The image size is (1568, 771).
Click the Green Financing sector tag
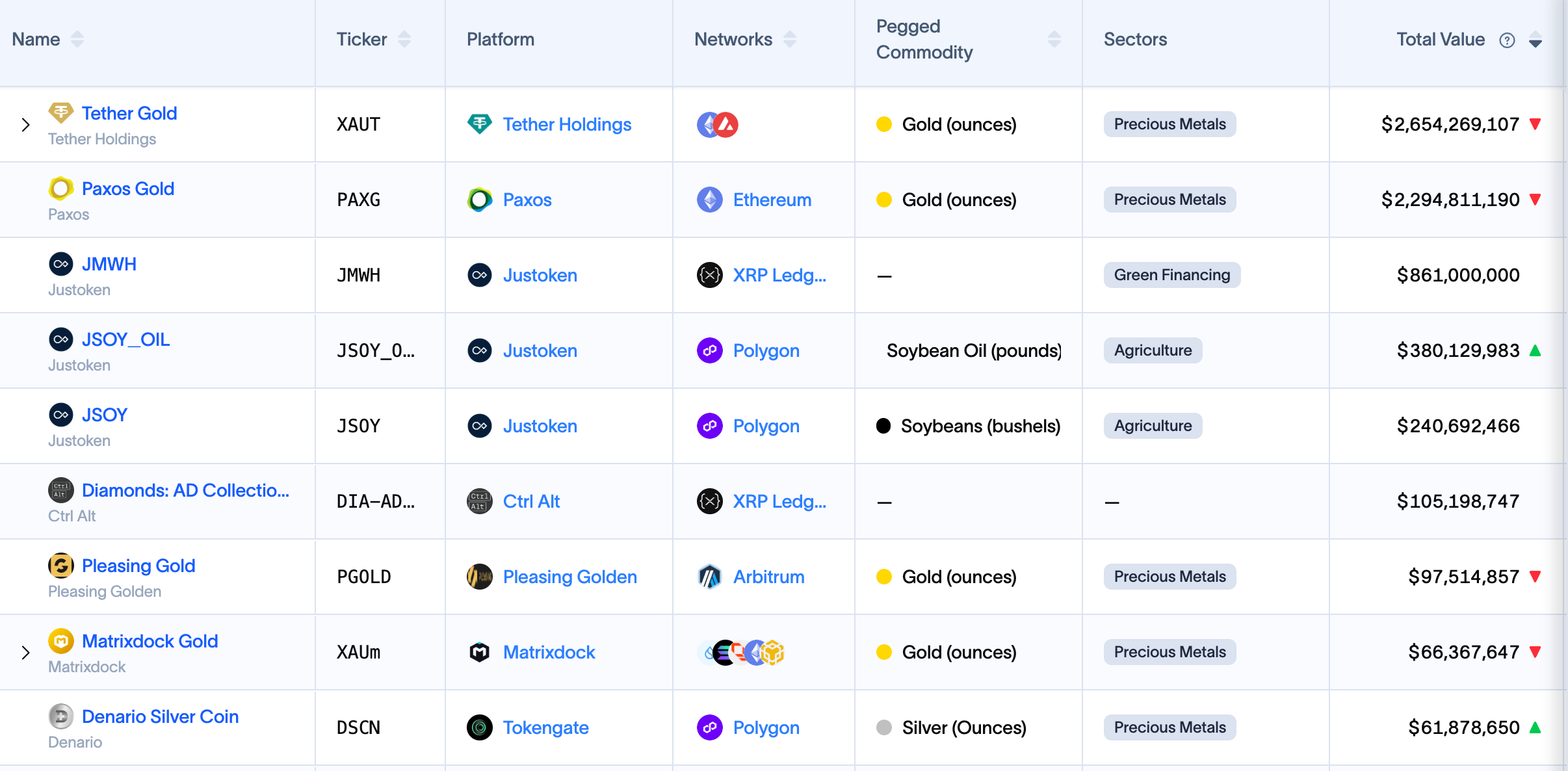1171,275
